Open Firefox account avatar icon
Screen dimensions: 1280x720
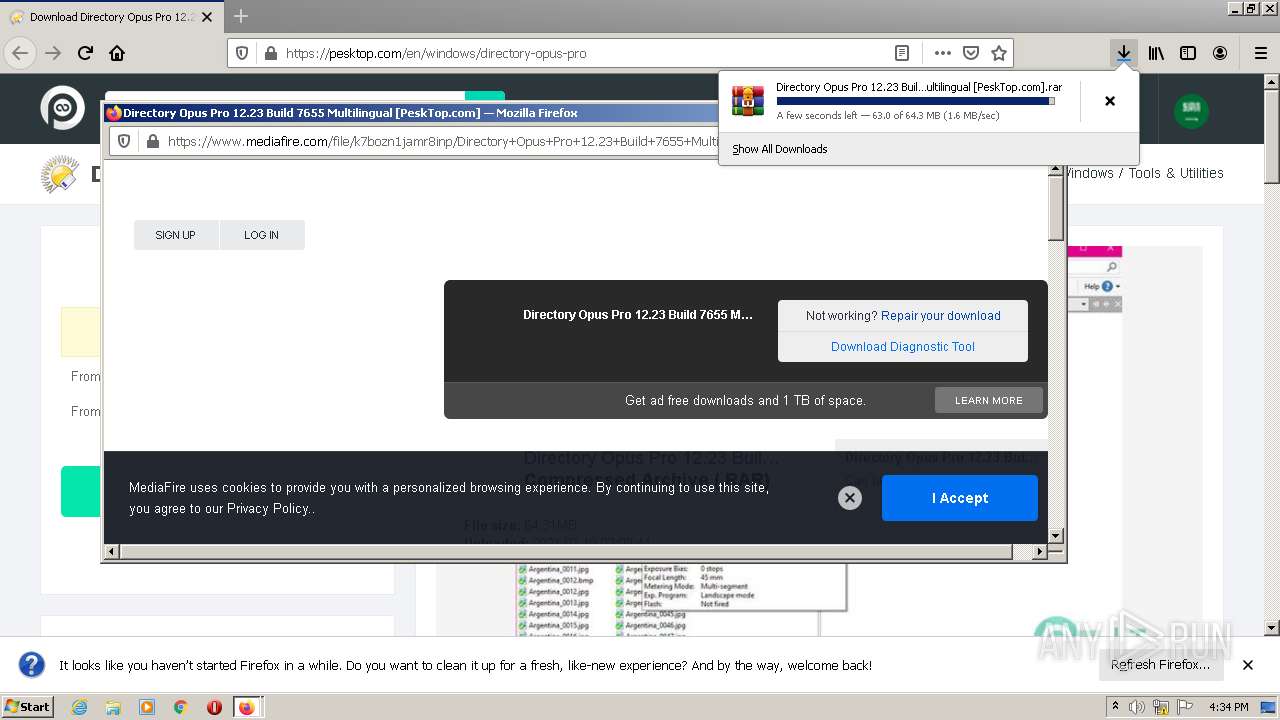(1220, 53)
